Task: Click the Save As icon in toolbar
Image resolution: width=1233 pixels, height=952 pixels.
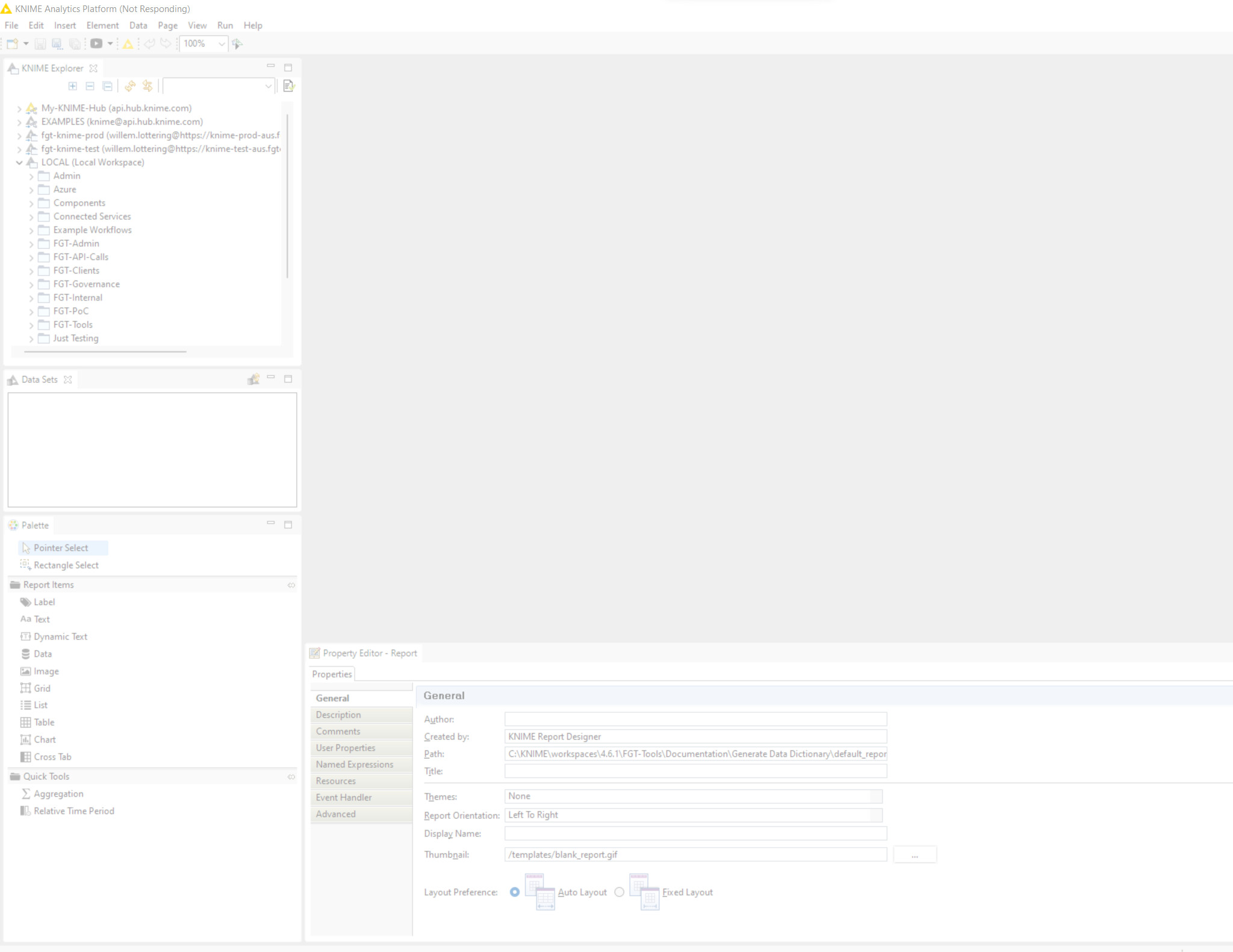Action: (57, 43)
